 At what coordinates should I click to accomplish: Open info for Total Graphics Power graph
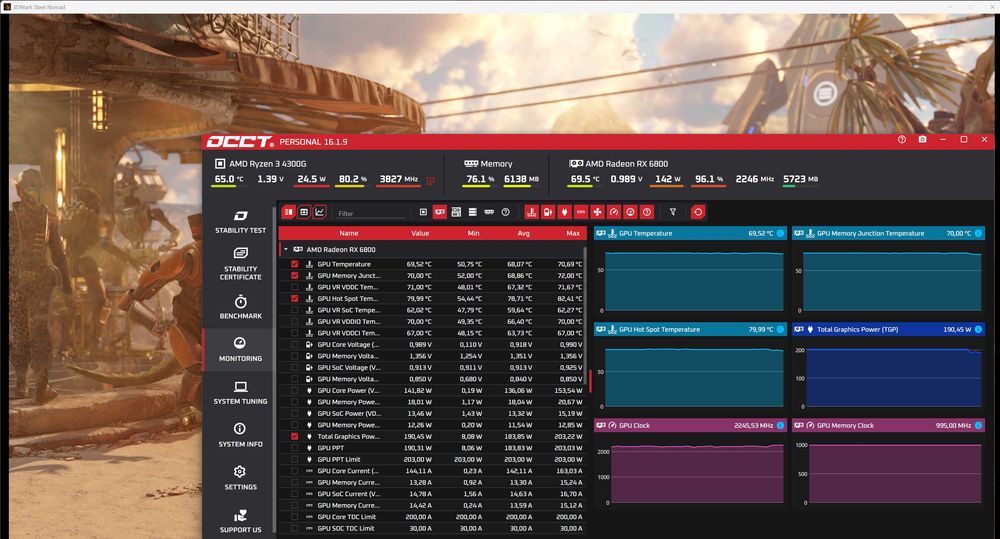pos(978,329)
